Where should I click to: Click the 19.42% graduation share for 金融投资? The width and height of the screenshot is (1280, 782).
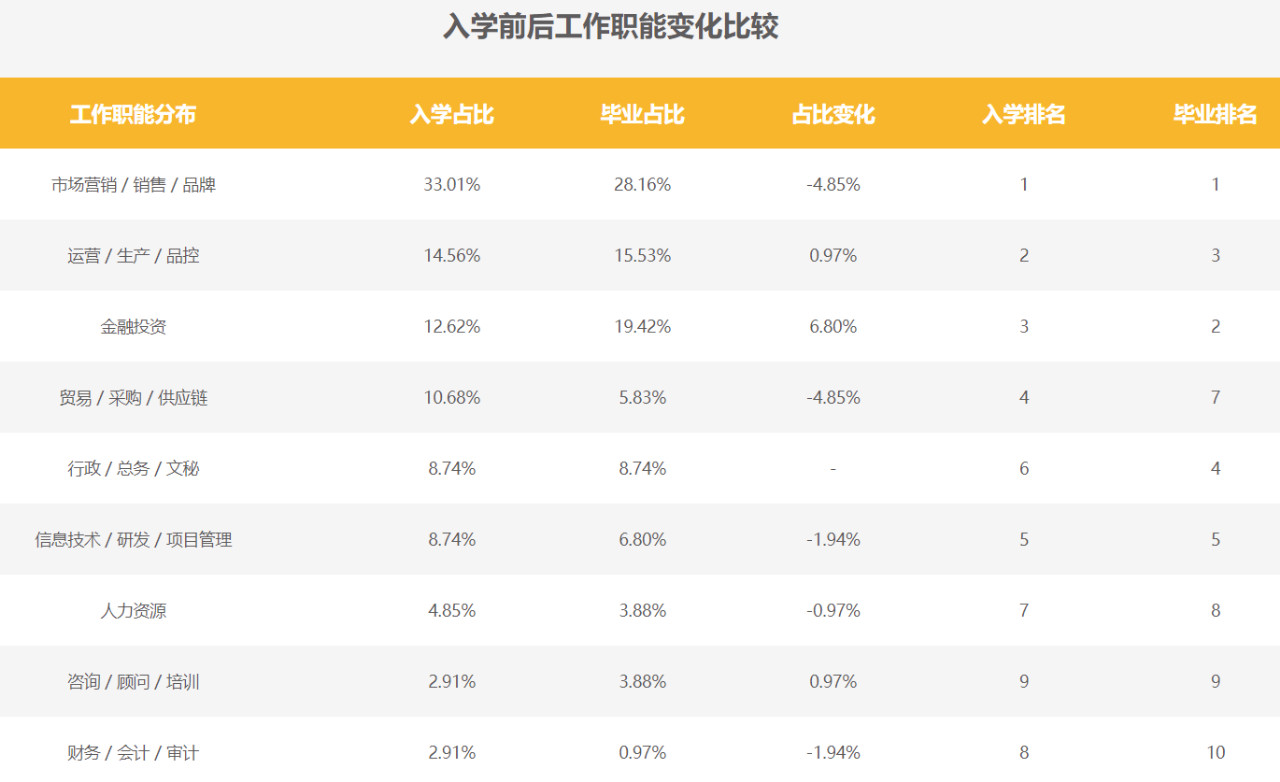click(642, 327)
